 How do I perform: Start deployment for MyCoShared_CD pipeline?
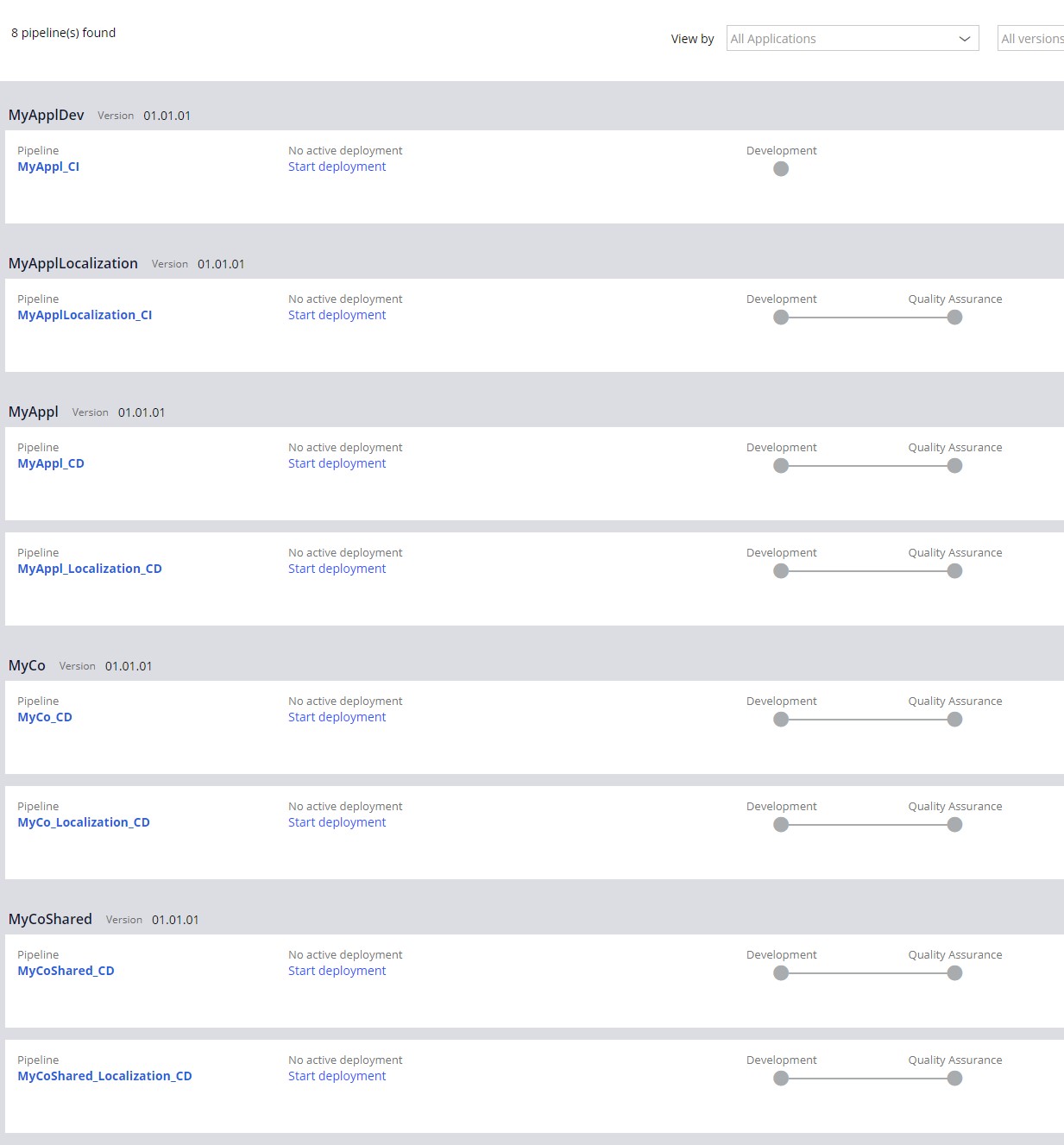click(x=337, y=971)
